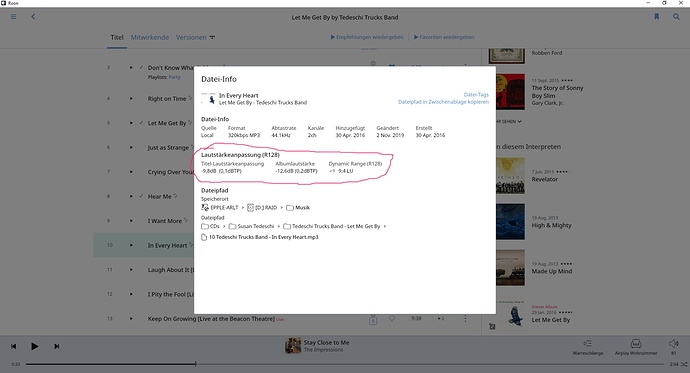Click the bookmark icon in header

pyautogui.click(x=657, y=17)
